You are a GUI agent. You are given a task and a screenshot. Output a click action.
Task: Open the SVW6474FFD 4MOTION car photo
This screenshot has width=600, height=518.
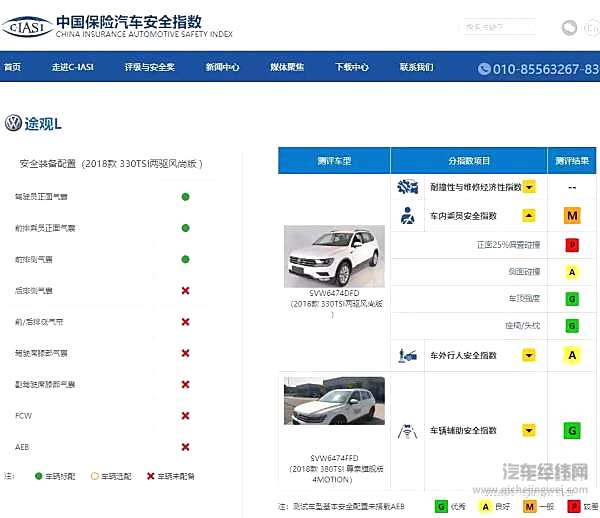(334, 401)
